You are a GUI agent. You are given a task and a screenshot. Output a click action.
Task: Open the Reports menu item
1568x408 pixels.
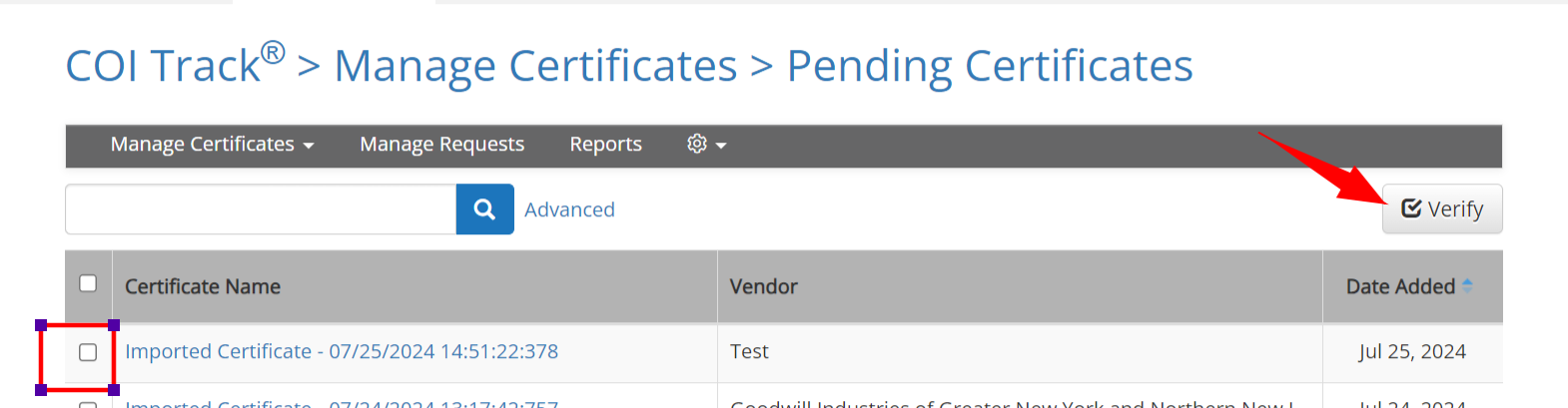coord(606,145)
